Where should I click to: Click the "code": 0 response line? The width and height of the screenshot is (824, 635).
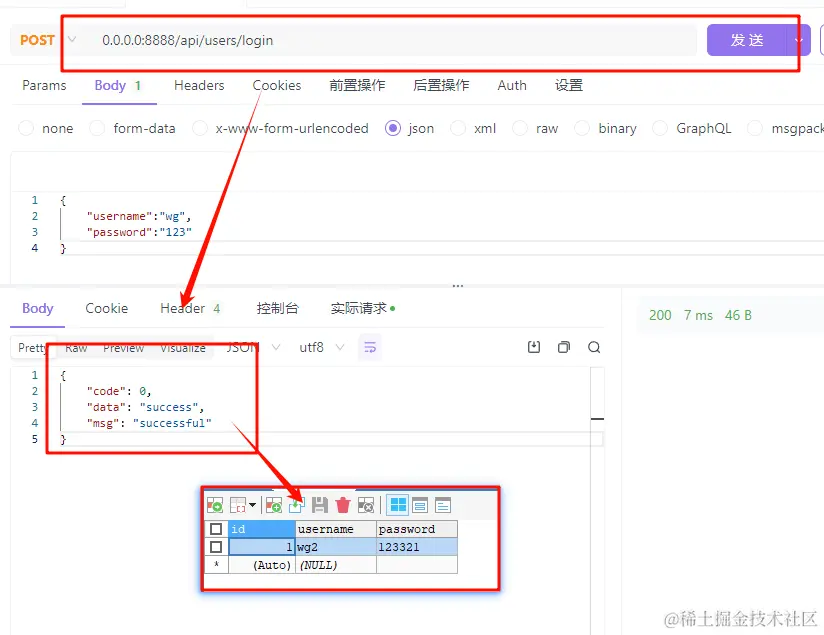click(119, 391)
